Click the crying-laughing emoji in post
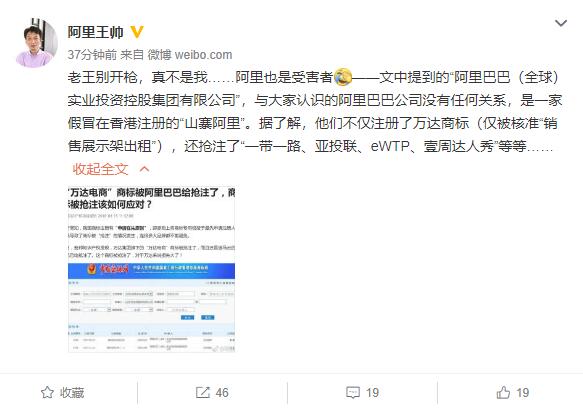This screenshot has width=583, height=408. (342, 77)
